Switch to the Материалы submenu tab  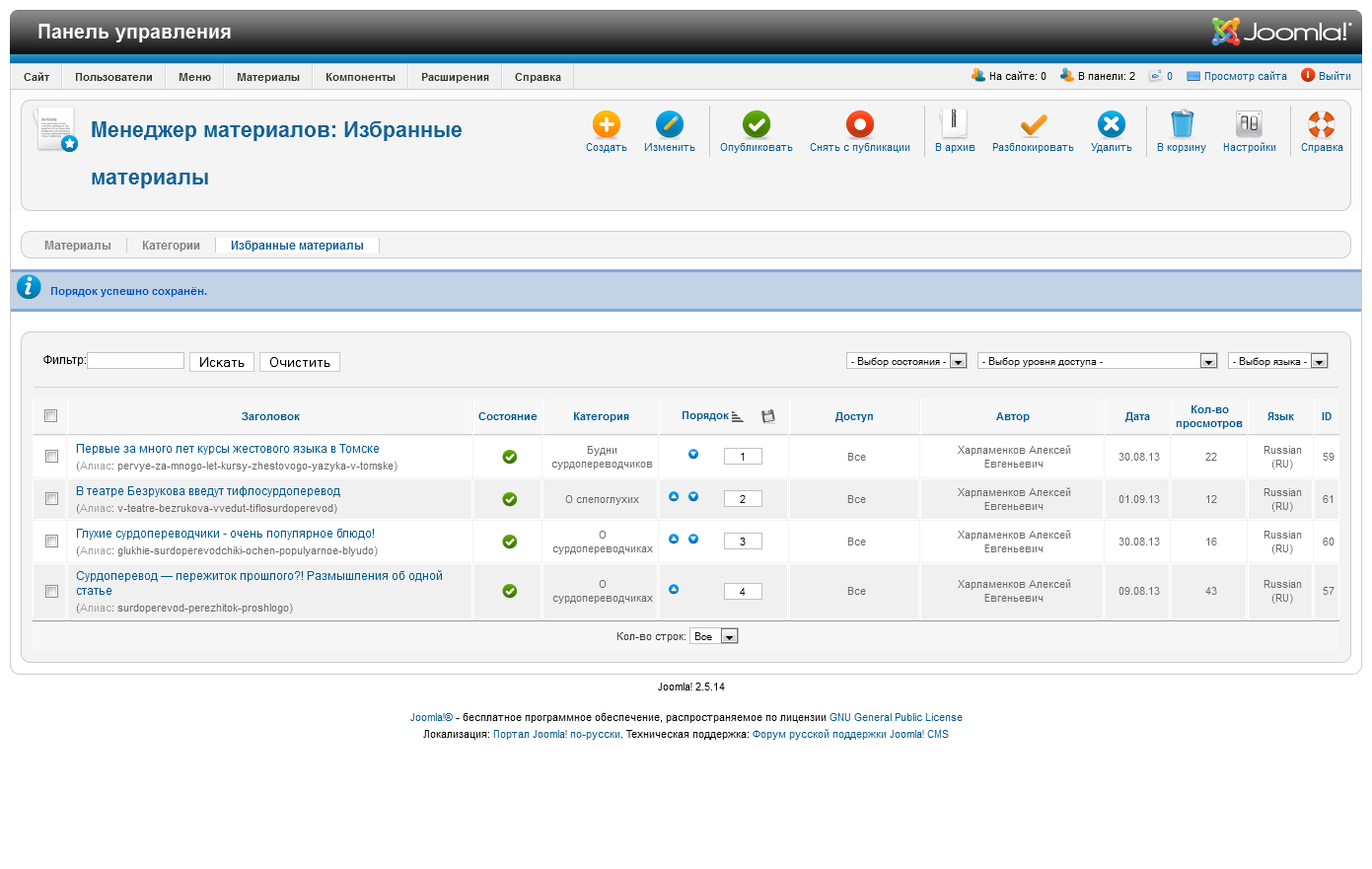78,246
